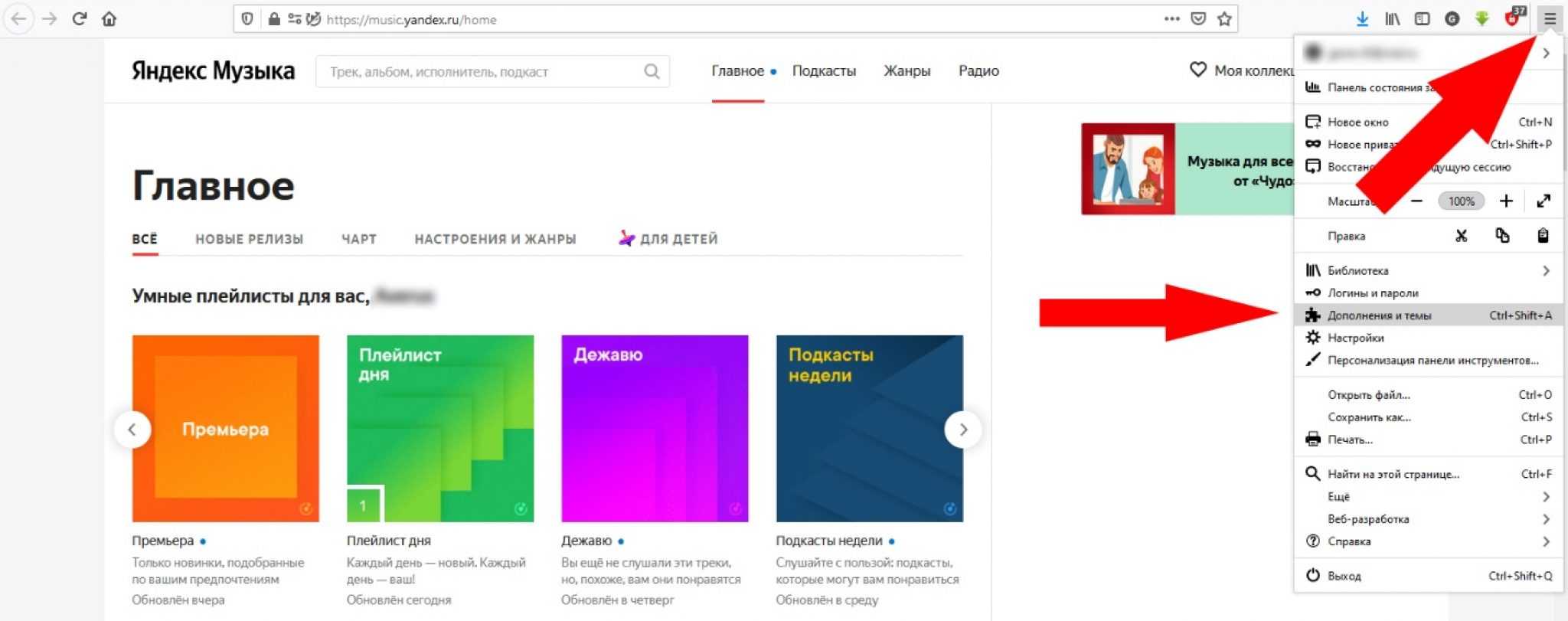Click the copy icon in Правка row
The height and width of the screenshot is (621, 1568).
1502,236
